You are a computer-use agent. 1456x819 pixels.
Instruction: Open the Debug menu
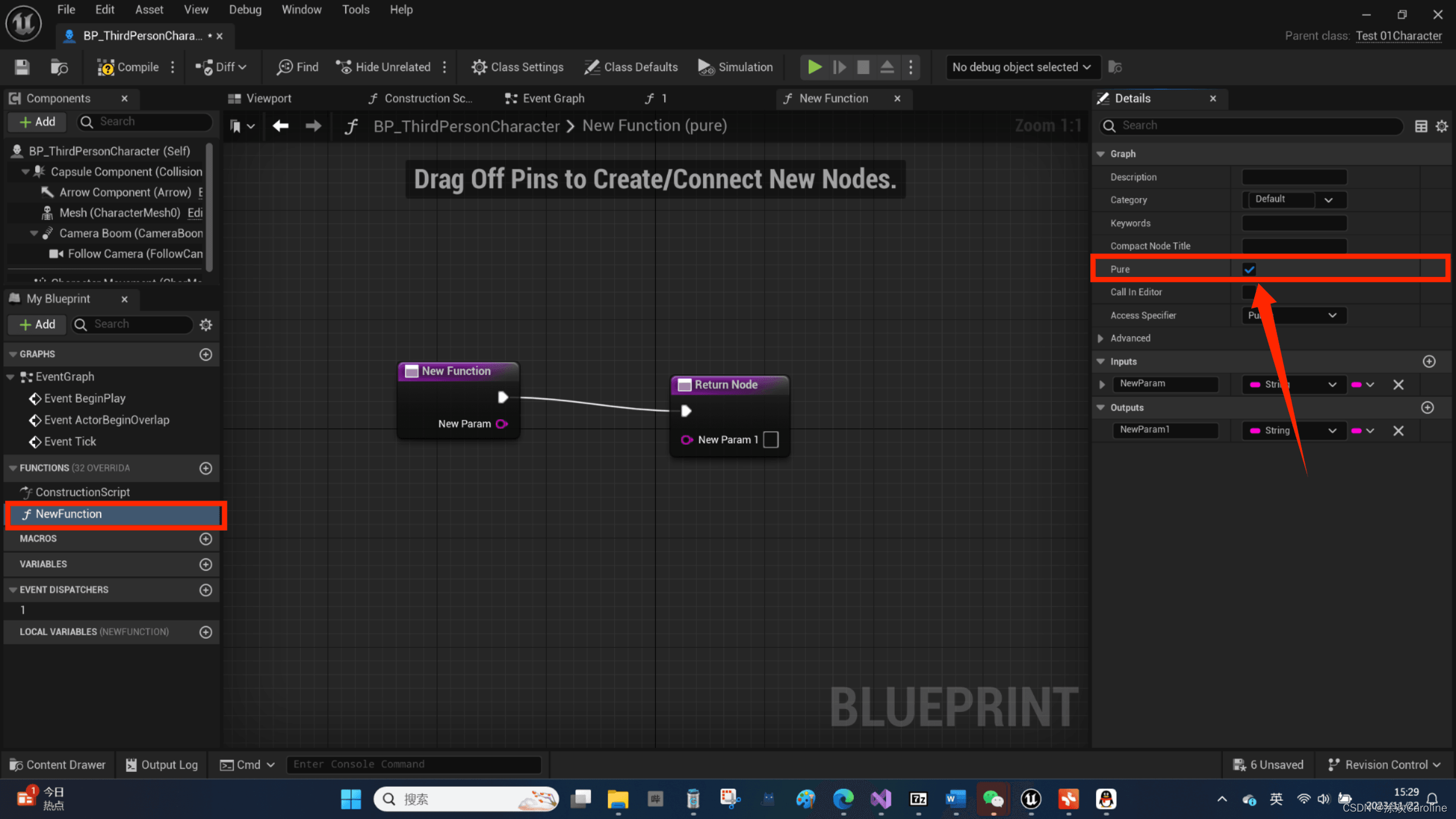tap(245, 10)
